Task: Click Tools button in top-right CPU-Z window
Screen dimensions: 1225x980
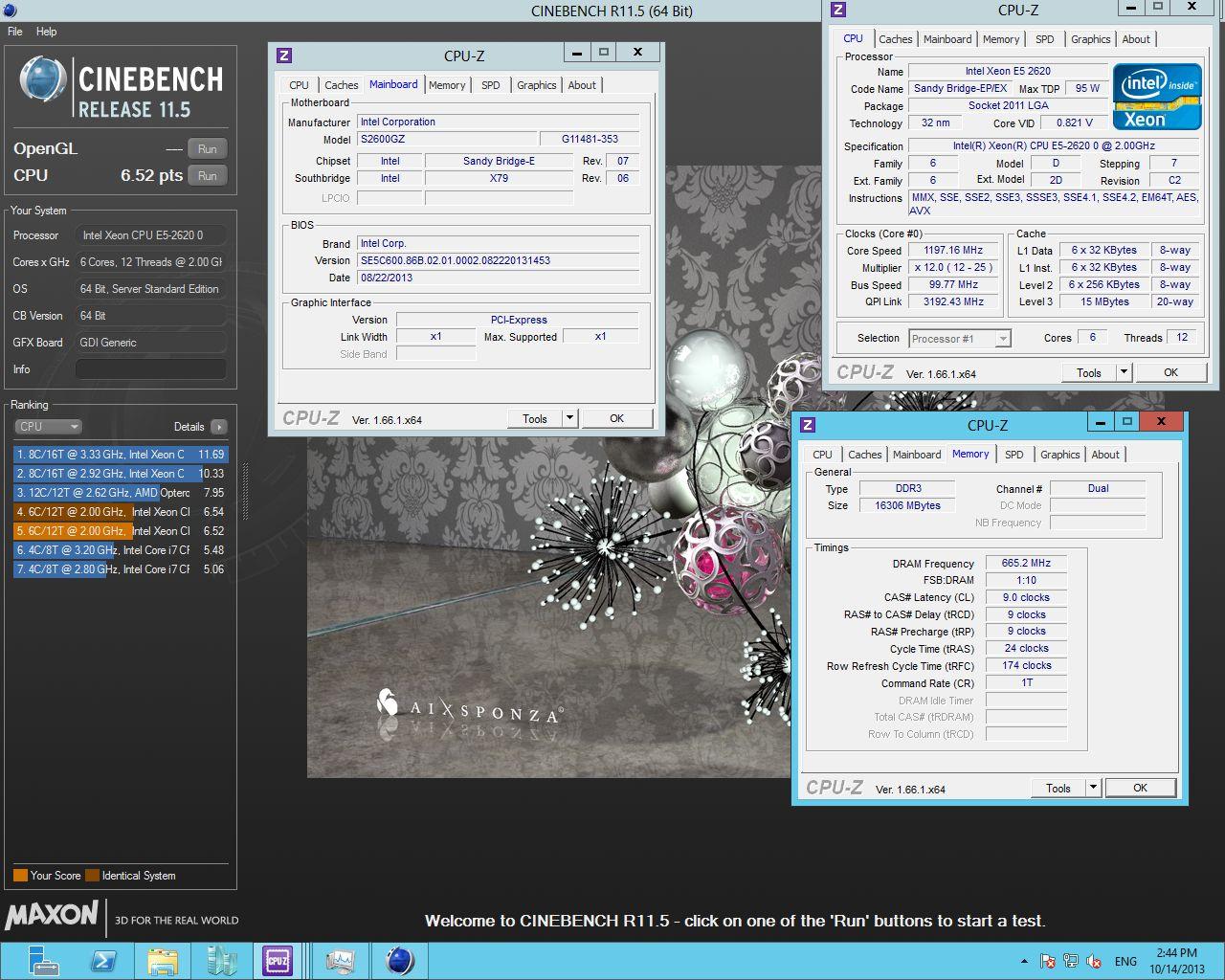Action: [1089, 372]
